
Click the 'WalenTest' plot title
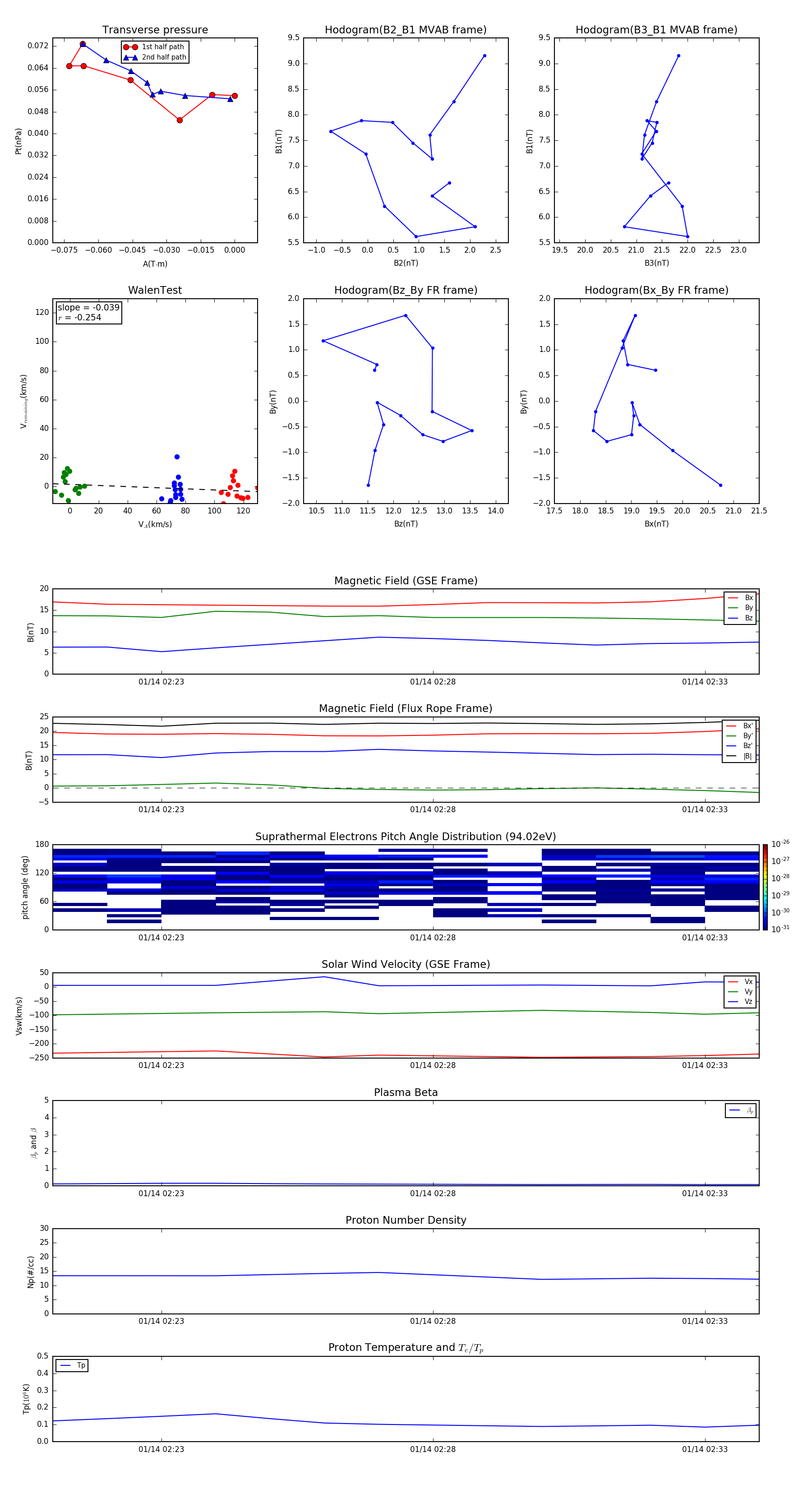155,290
